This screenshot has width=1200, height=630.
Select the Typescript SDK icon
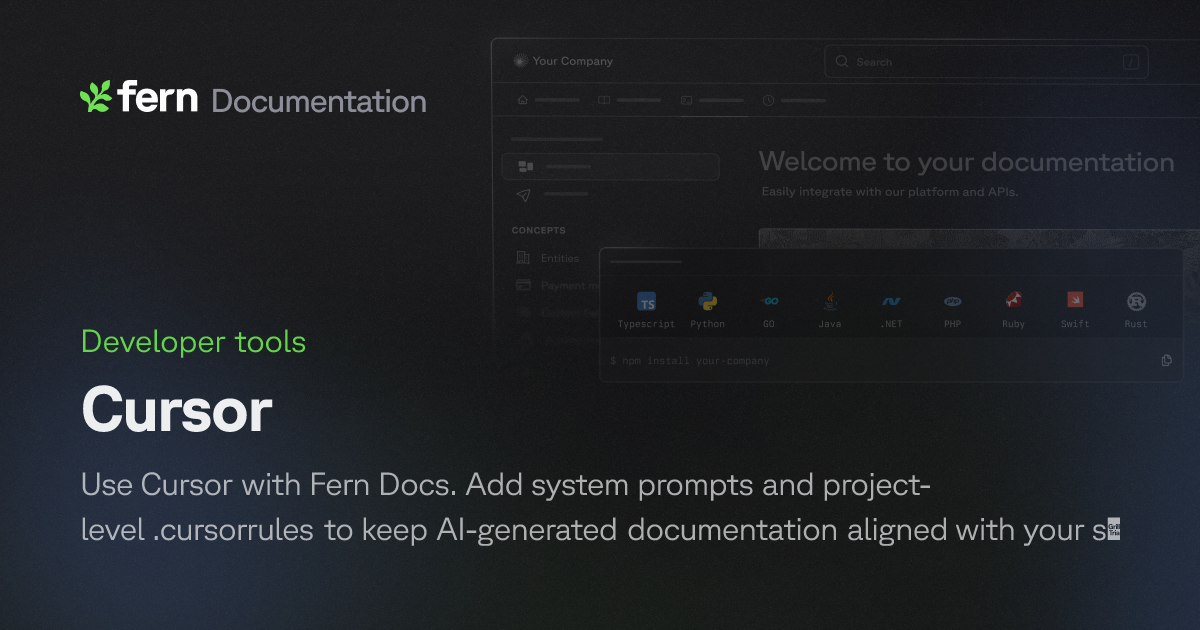tap(647, 302)
